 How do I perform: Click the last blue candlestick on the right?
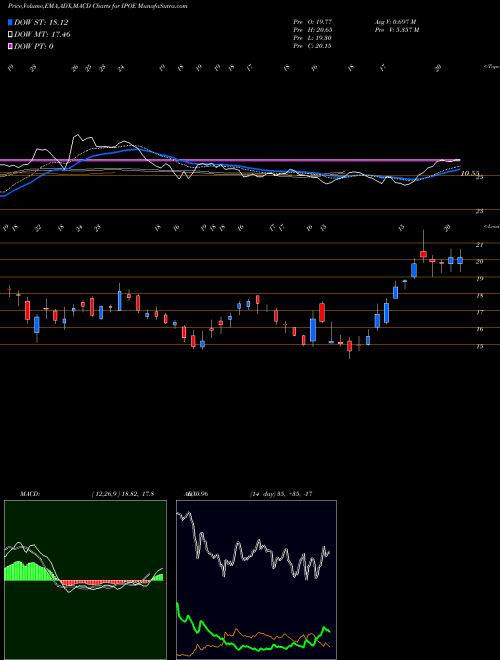pyautogui.click(x=460, y=261)
